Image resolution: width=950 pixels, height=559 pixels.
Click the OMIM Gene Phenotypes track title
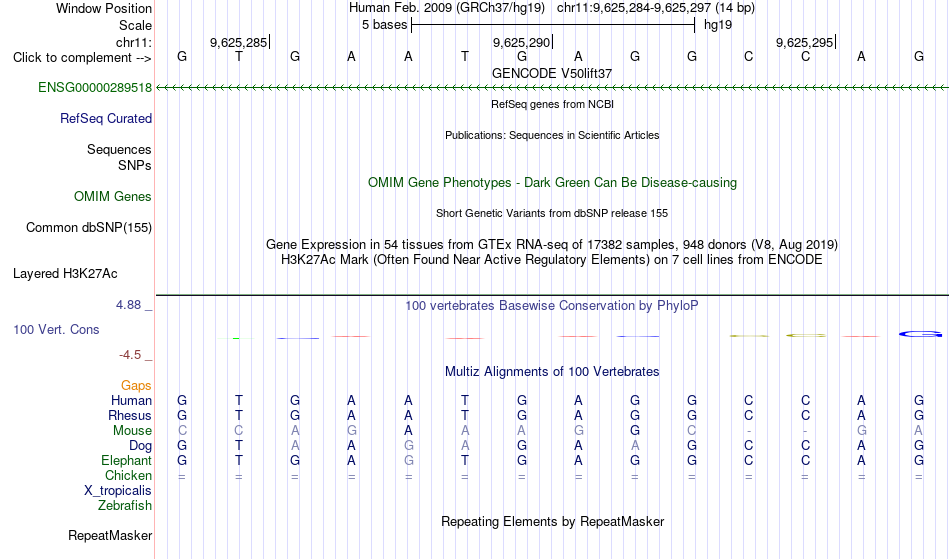[x=553, y=182]
